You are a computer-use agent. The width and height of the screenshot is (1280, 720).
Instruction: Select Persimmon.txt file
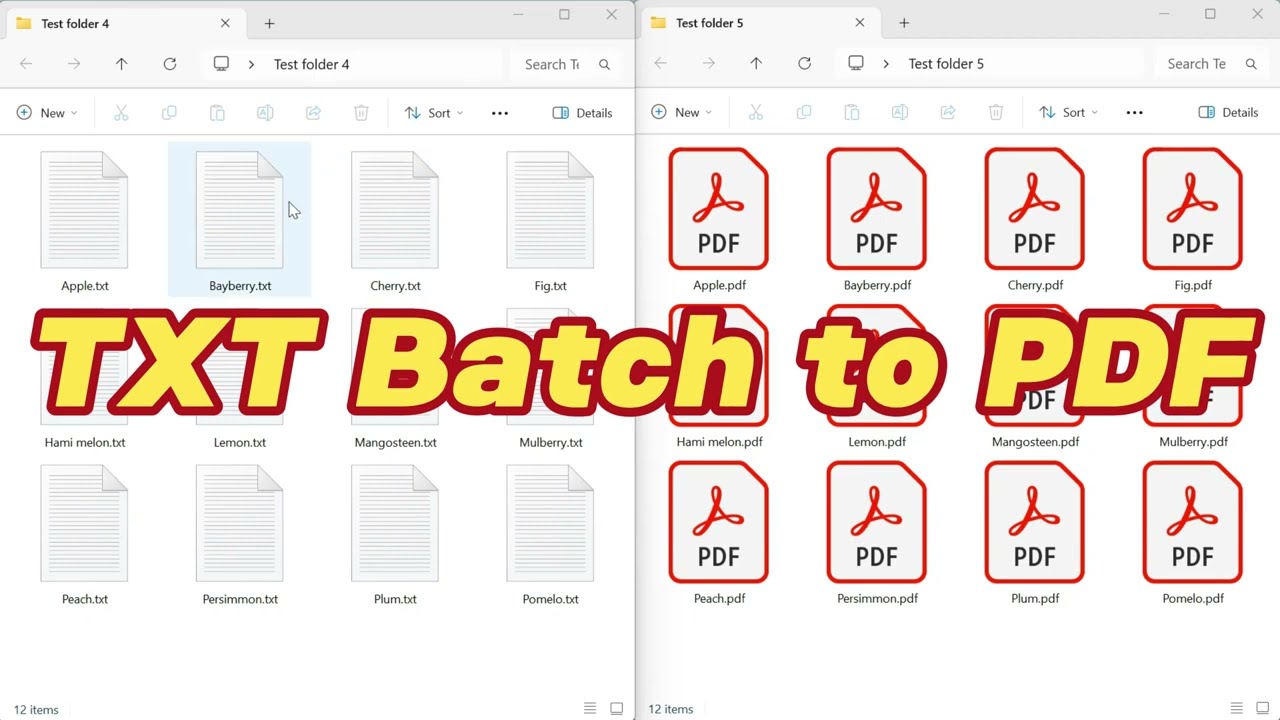[239, 534]
